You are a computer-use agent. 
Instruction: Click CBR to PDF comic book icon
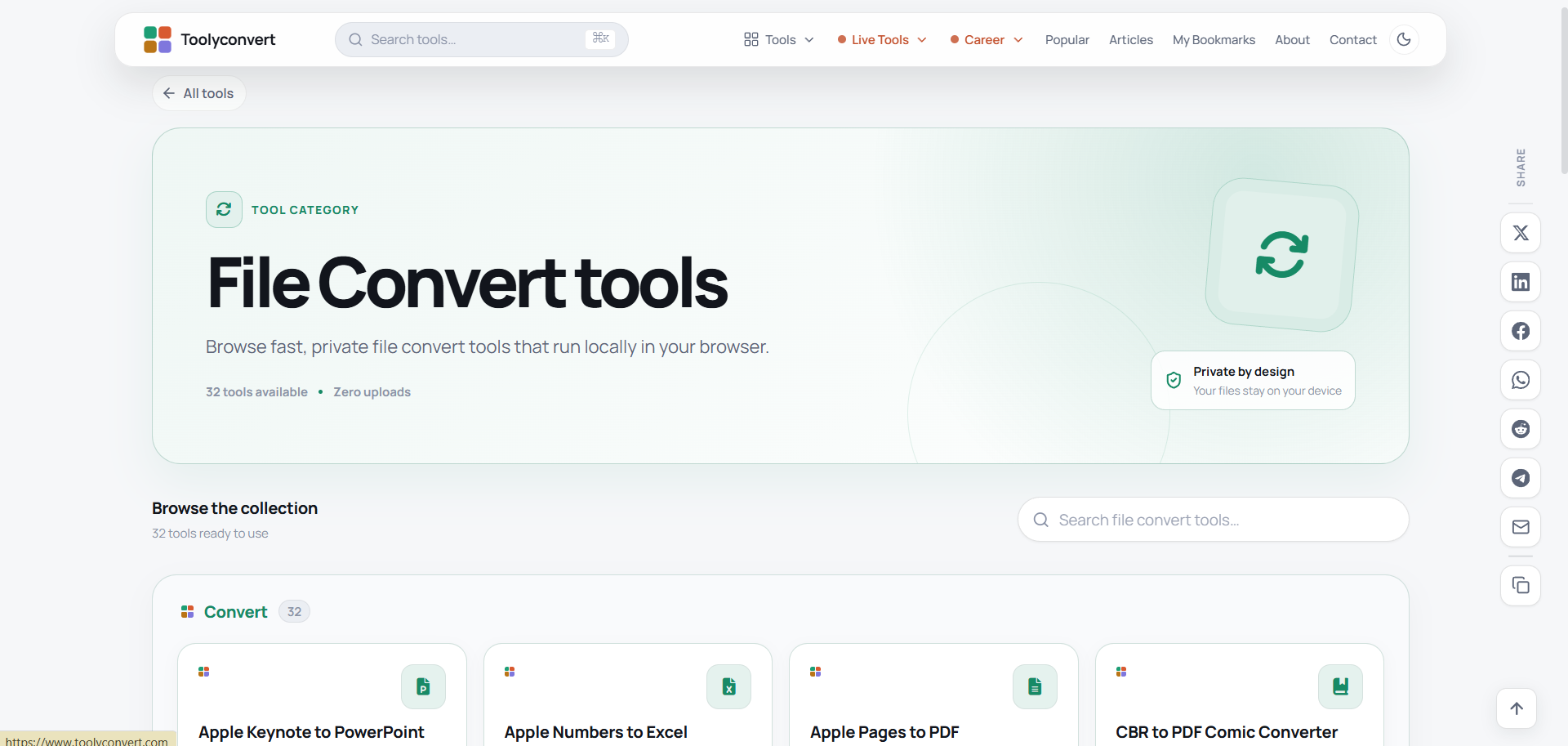(x=1340, y=686)
